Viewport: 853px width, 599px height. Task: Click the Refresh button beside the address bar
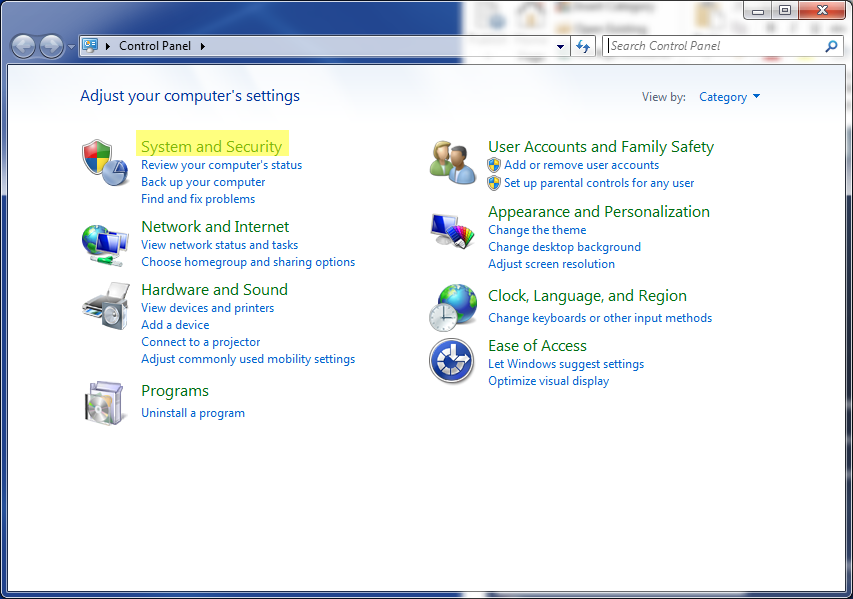[583, 46]
